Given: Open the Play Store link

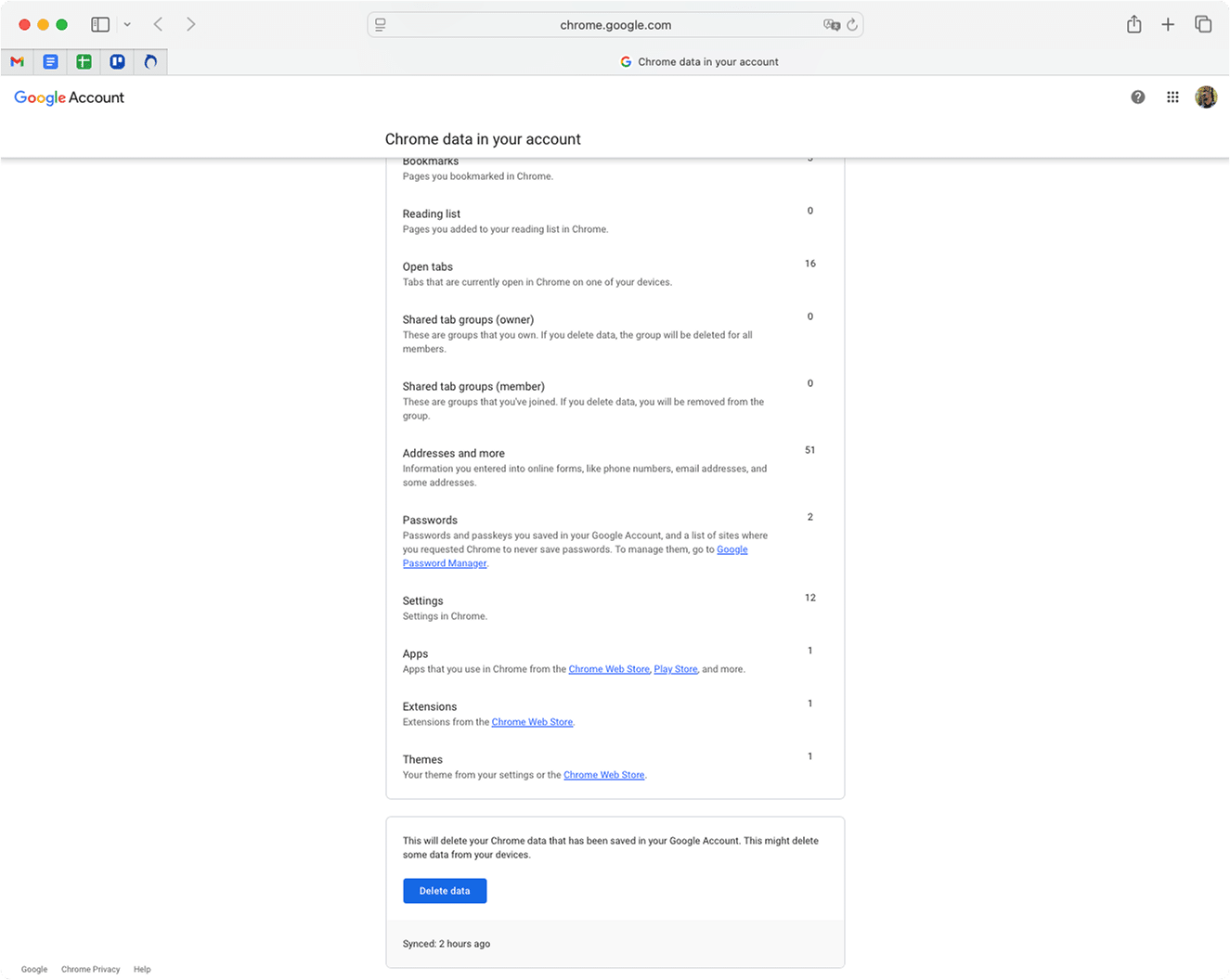Looking at the screenshot, I should pos(676,669).
